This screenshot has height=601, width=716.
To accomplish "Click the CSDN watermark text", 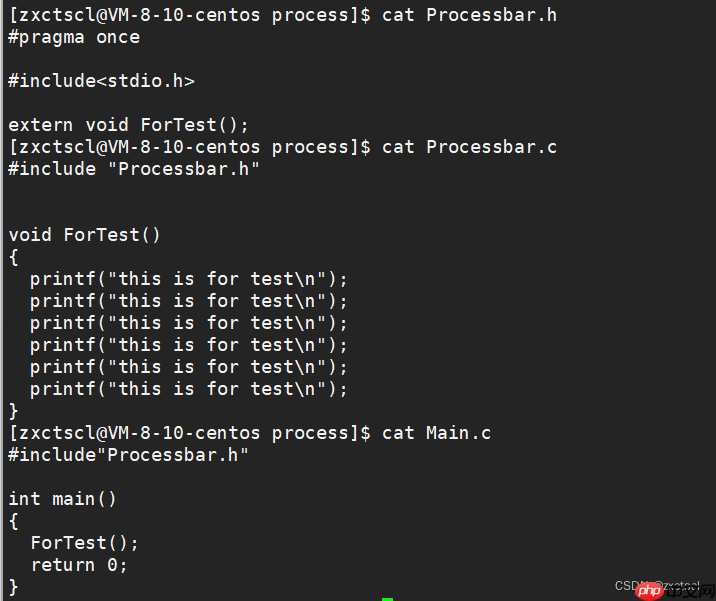I will pos(632,586).
